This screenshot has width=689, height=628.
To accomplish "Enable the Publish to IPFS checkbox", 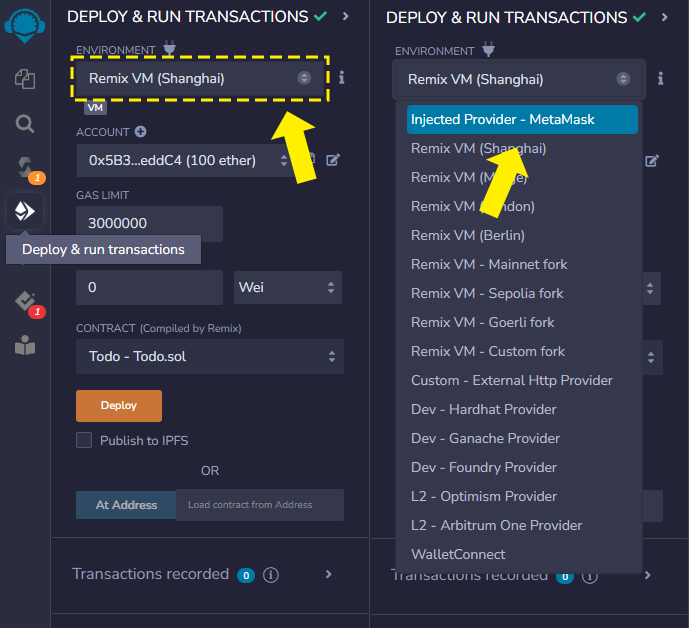I will pyautogui.click(x=84, y=440).
